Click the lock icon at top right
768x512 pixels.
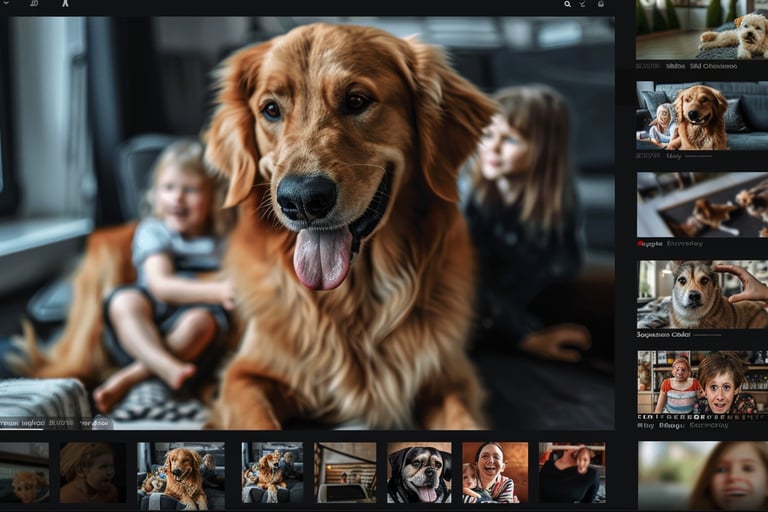(601, 4)
